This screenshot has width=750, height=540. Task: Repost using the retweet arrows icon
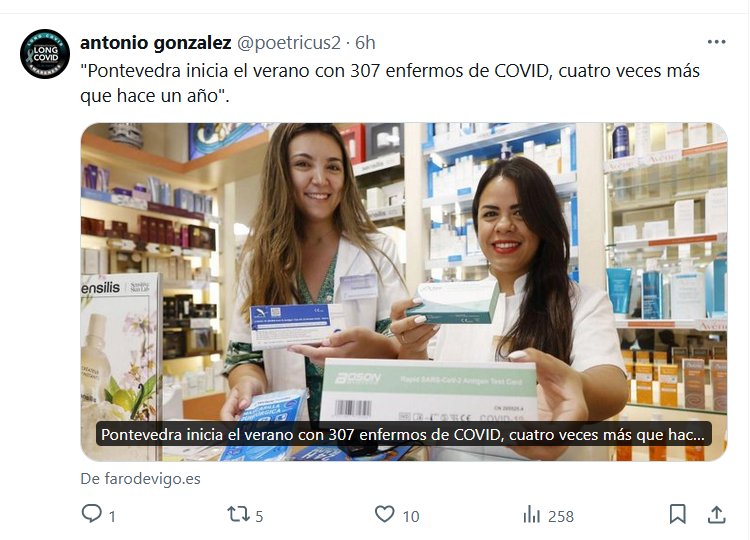point(238,514)
